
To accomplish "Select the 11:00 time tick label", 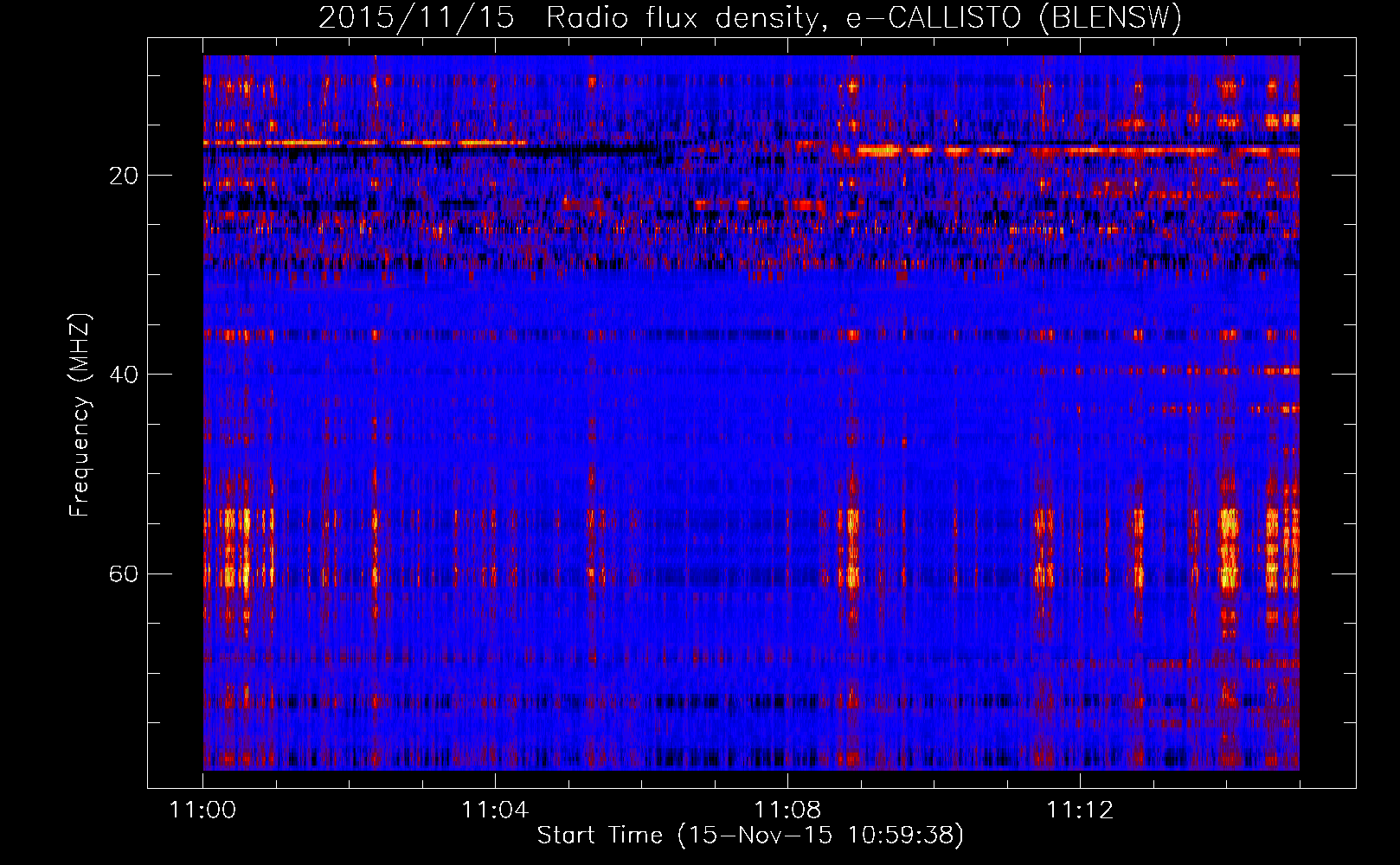I will point(203,811).
